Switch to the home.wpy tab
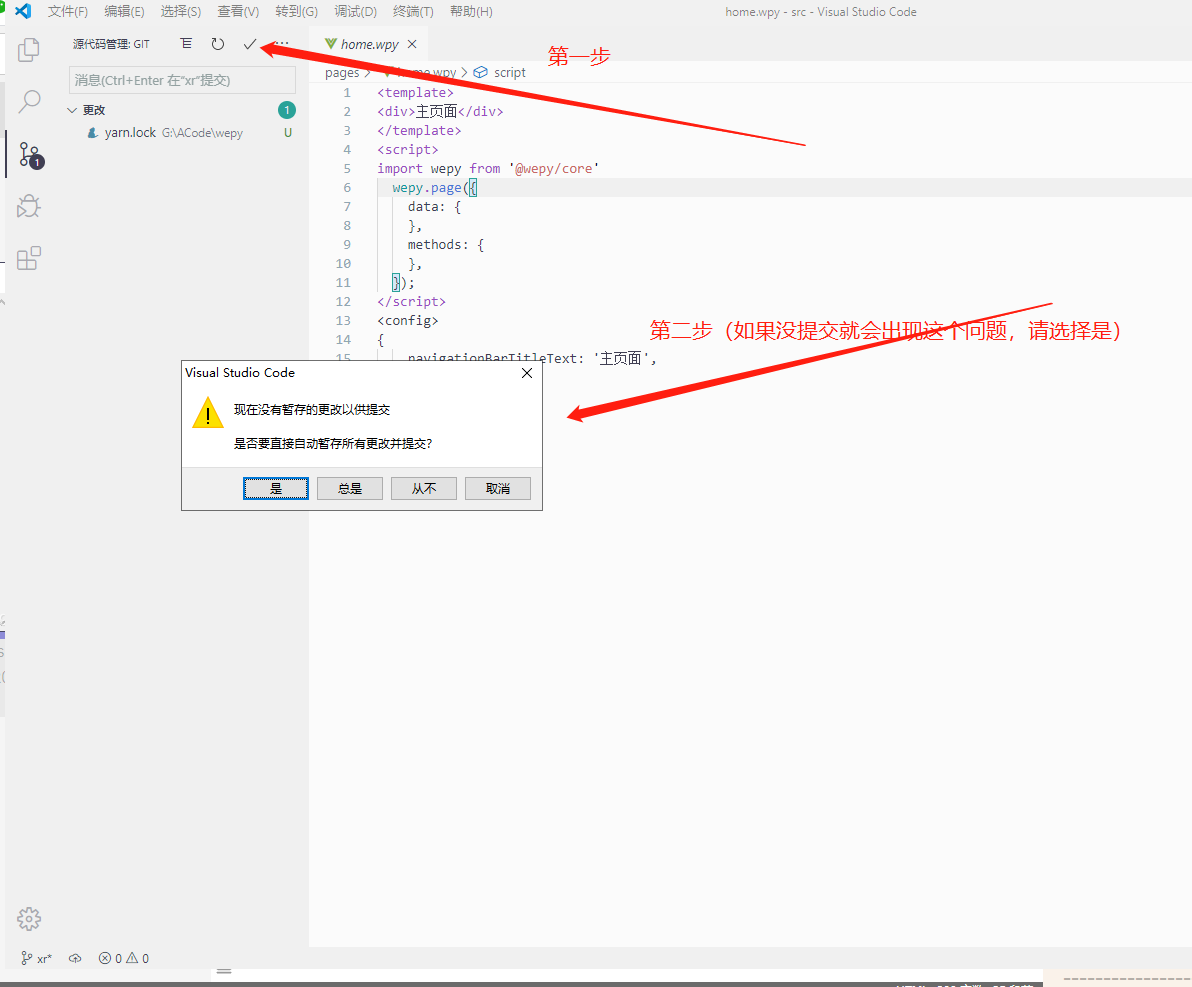 (369, 44)
